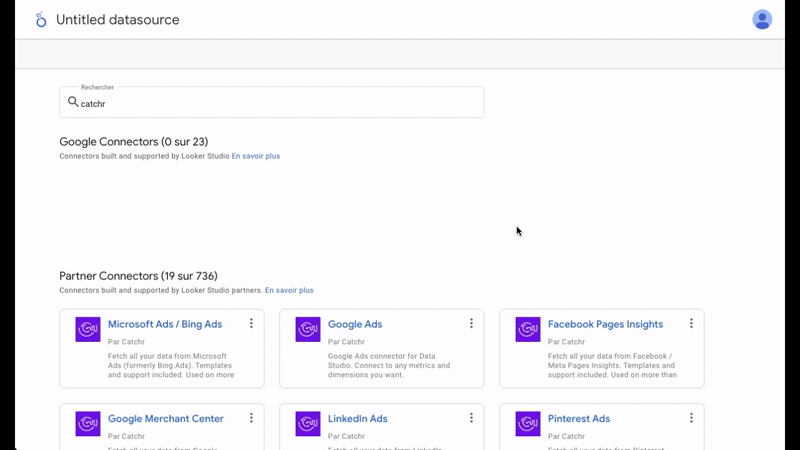The height and width of the screenshot is (450, 800).
Task: Select the Google Ads connector title
Action: coord(355,324)
